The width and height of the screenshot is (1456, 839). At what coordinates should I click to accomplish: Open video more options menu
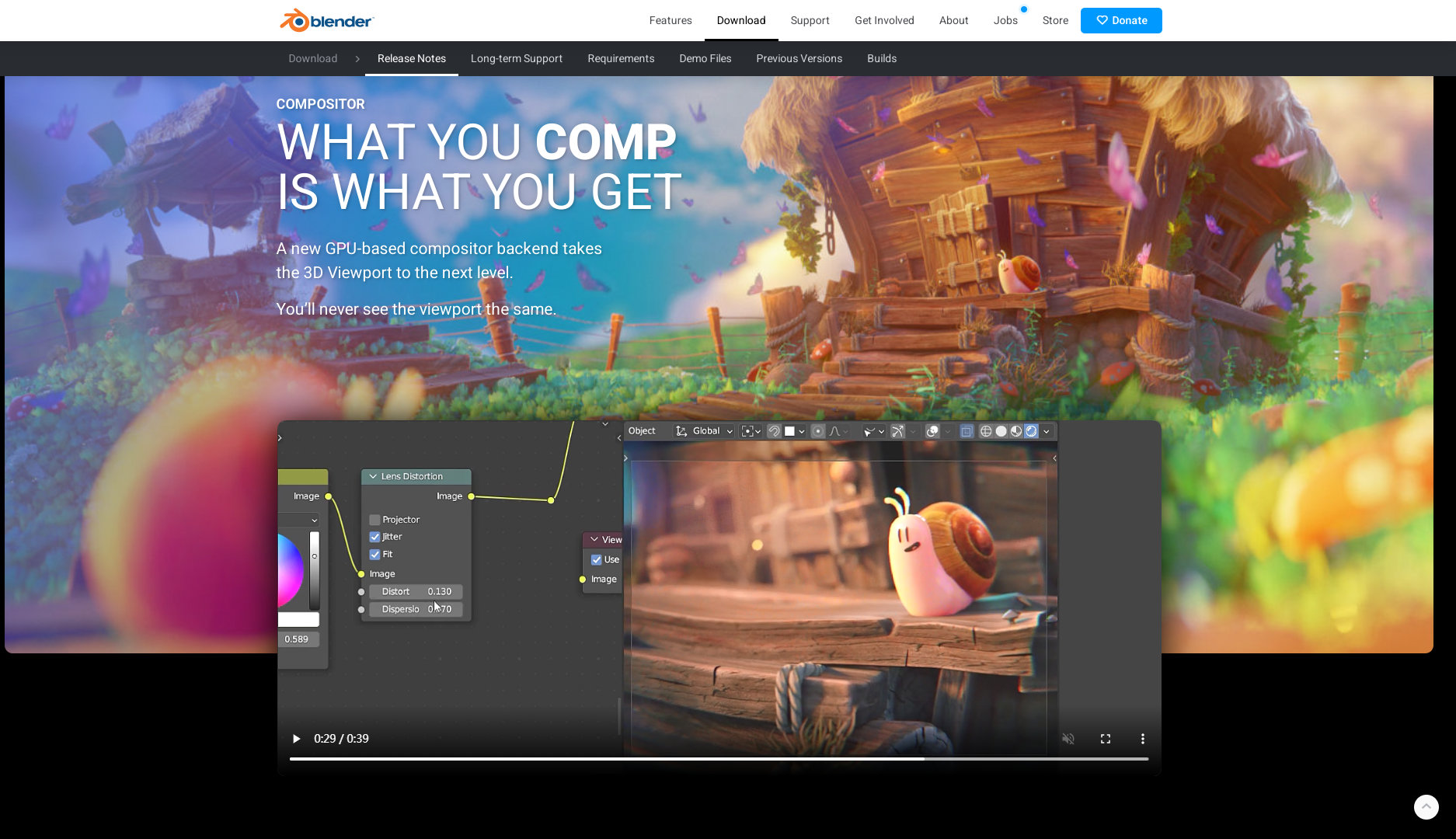[x=1143, y=739]
